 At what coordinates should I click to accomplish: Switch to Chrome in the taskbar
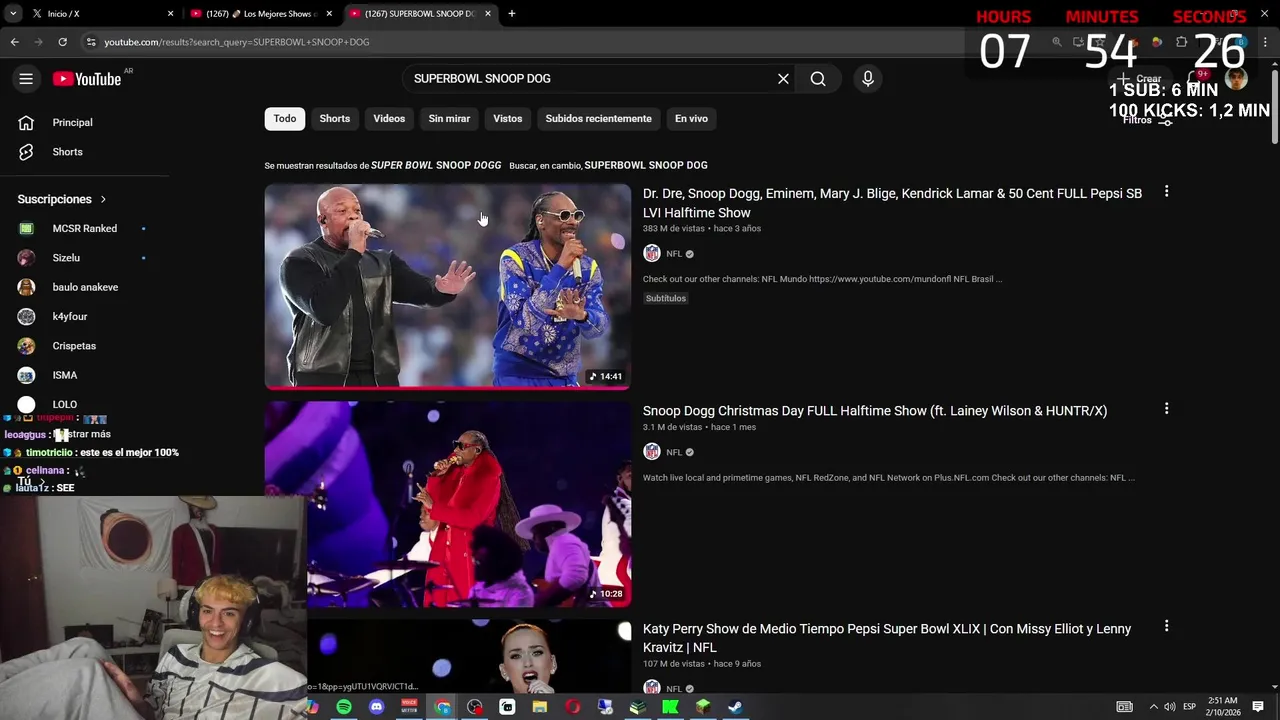(x=443, y=707)
